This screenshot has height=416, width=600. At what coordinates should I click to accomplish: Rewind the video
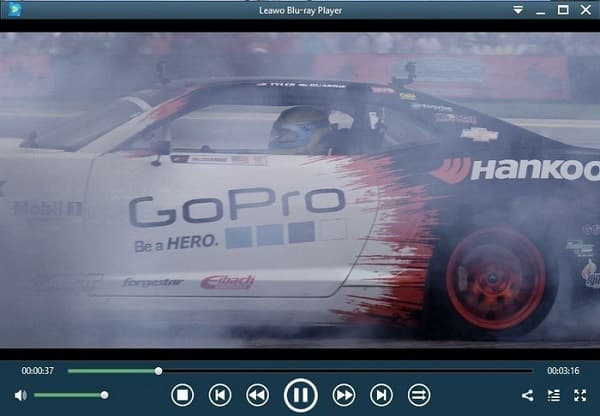tap(257, 395)
